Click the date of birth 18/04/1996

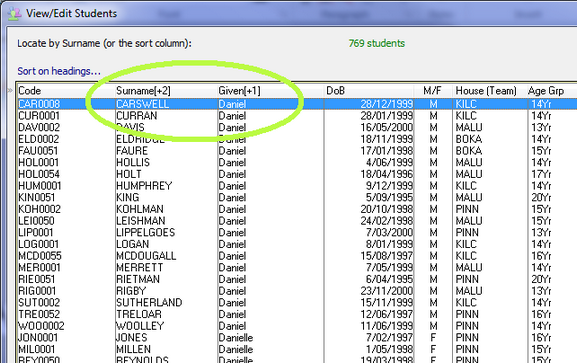tap(387, 175)
